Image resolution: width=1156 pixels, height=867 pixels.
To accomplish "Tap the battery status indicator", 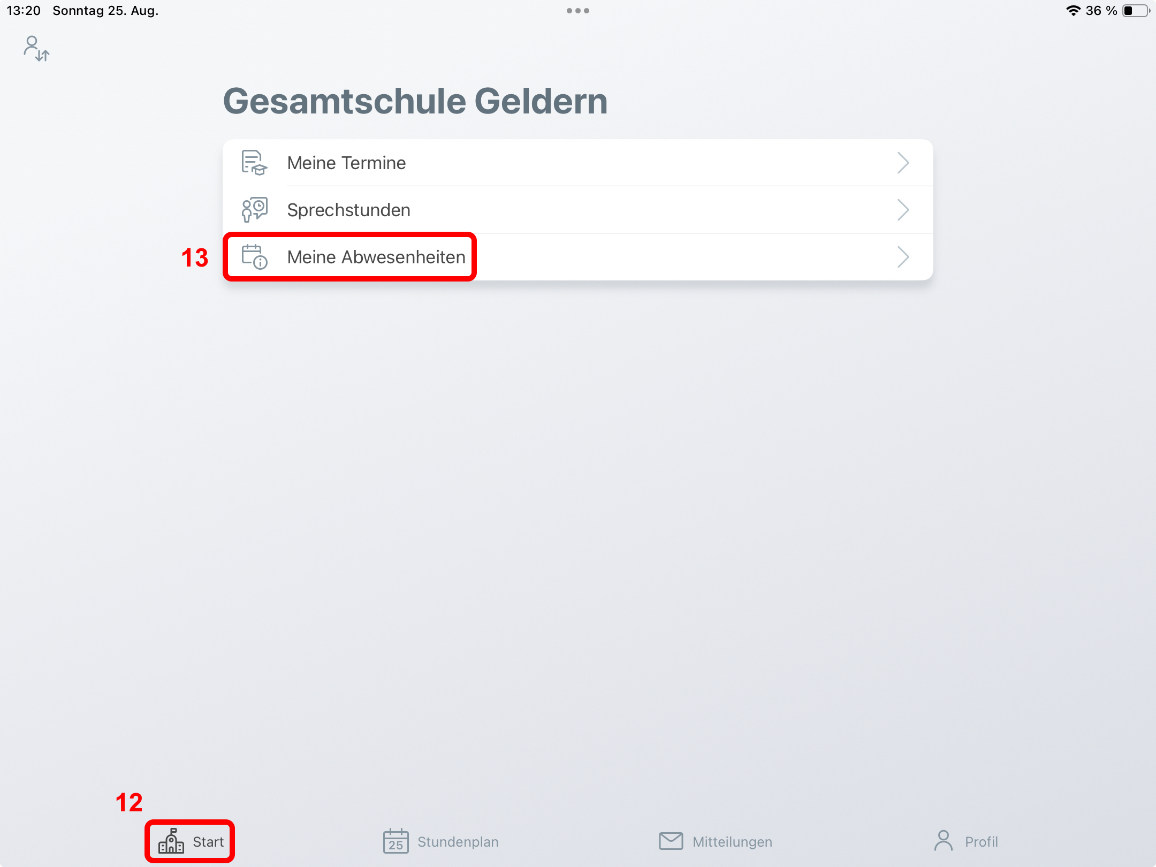I will coord(1135,10).
